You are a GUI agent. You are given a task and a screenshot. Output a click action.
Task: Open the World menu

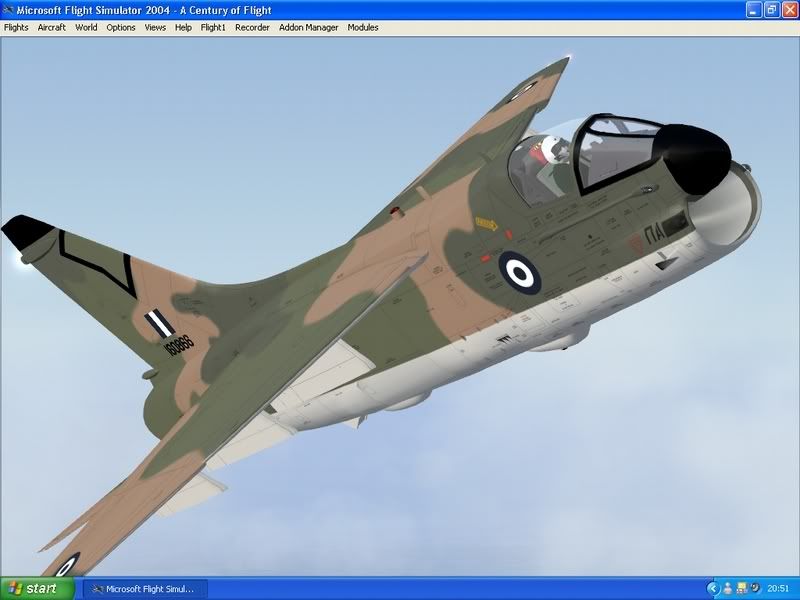point(86,28)
